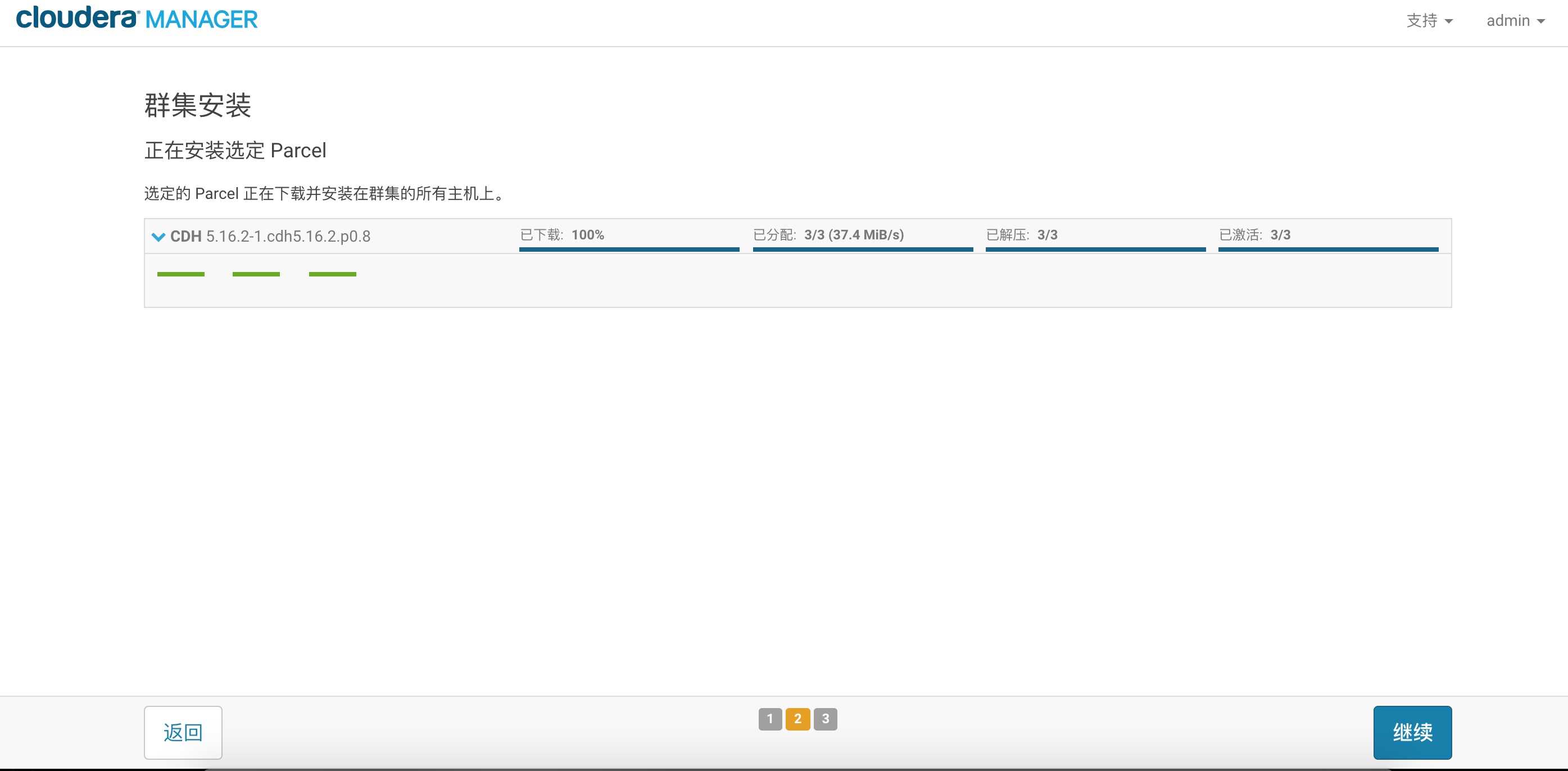Screen dimensions: 1568x771
Task: Click the 已解压 3/3 label
Action: [x=1021, y=235]
